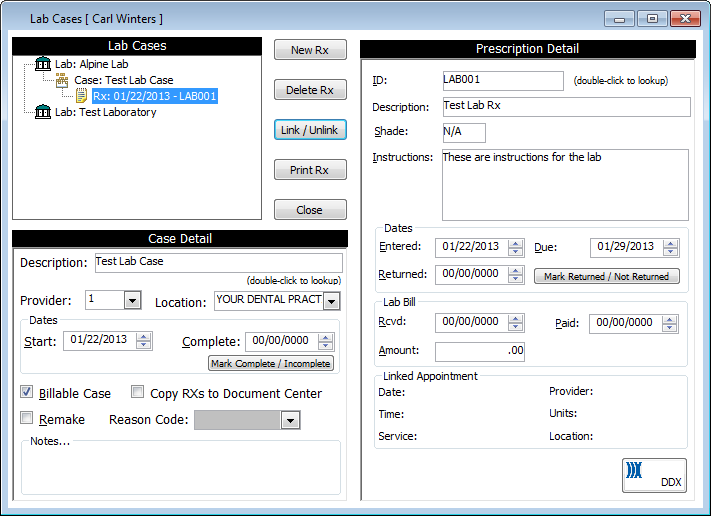
Task: Open the Provider dropdown
Action: click(132, 300)
